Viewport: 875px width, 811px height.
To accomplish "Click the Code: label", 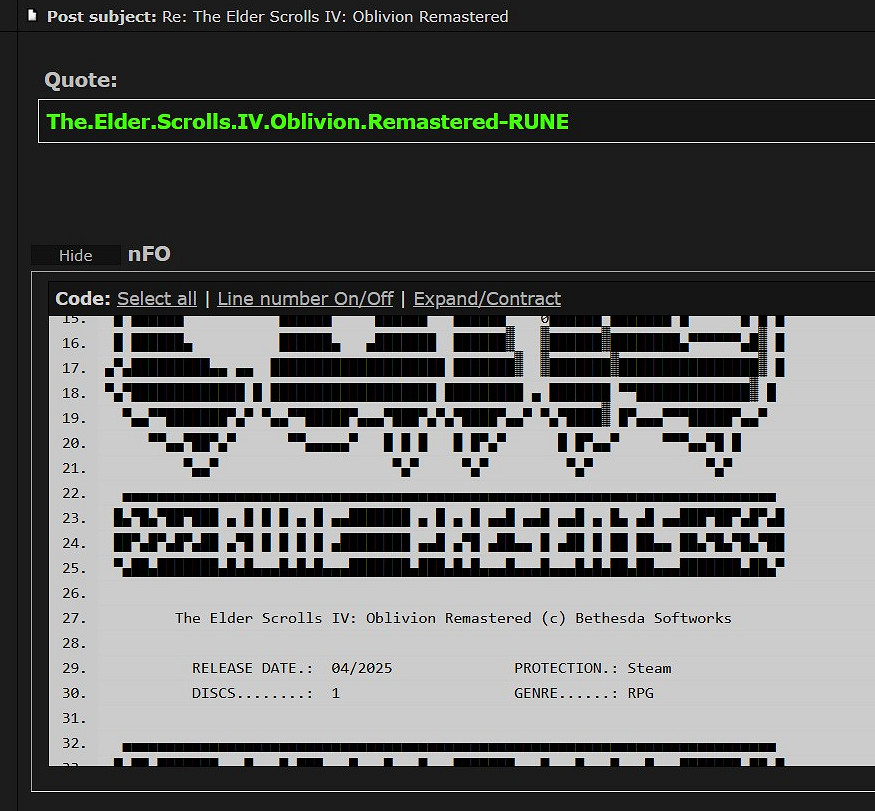I will coord(82,298).
